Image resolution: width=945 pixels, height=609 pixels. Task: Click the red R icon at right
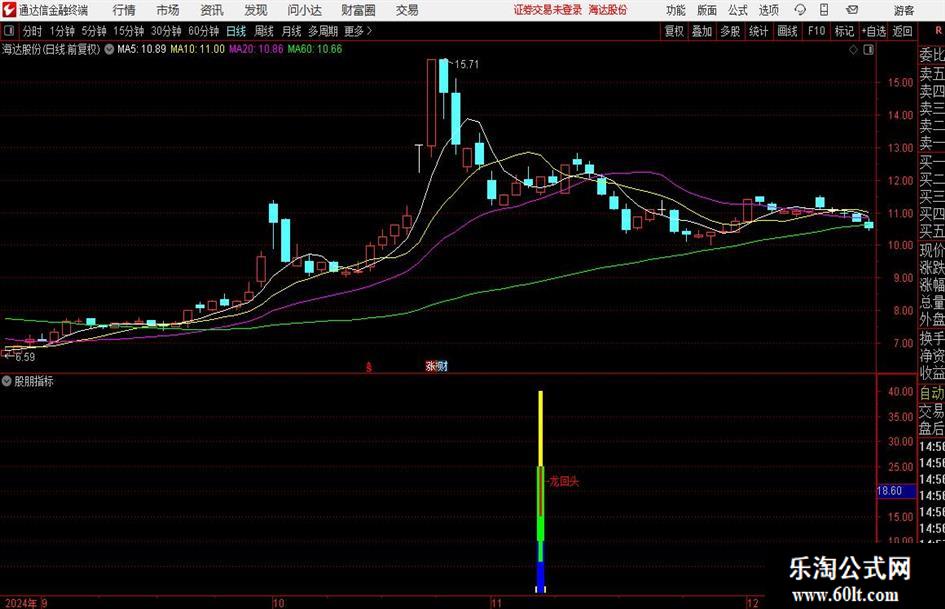938,31
